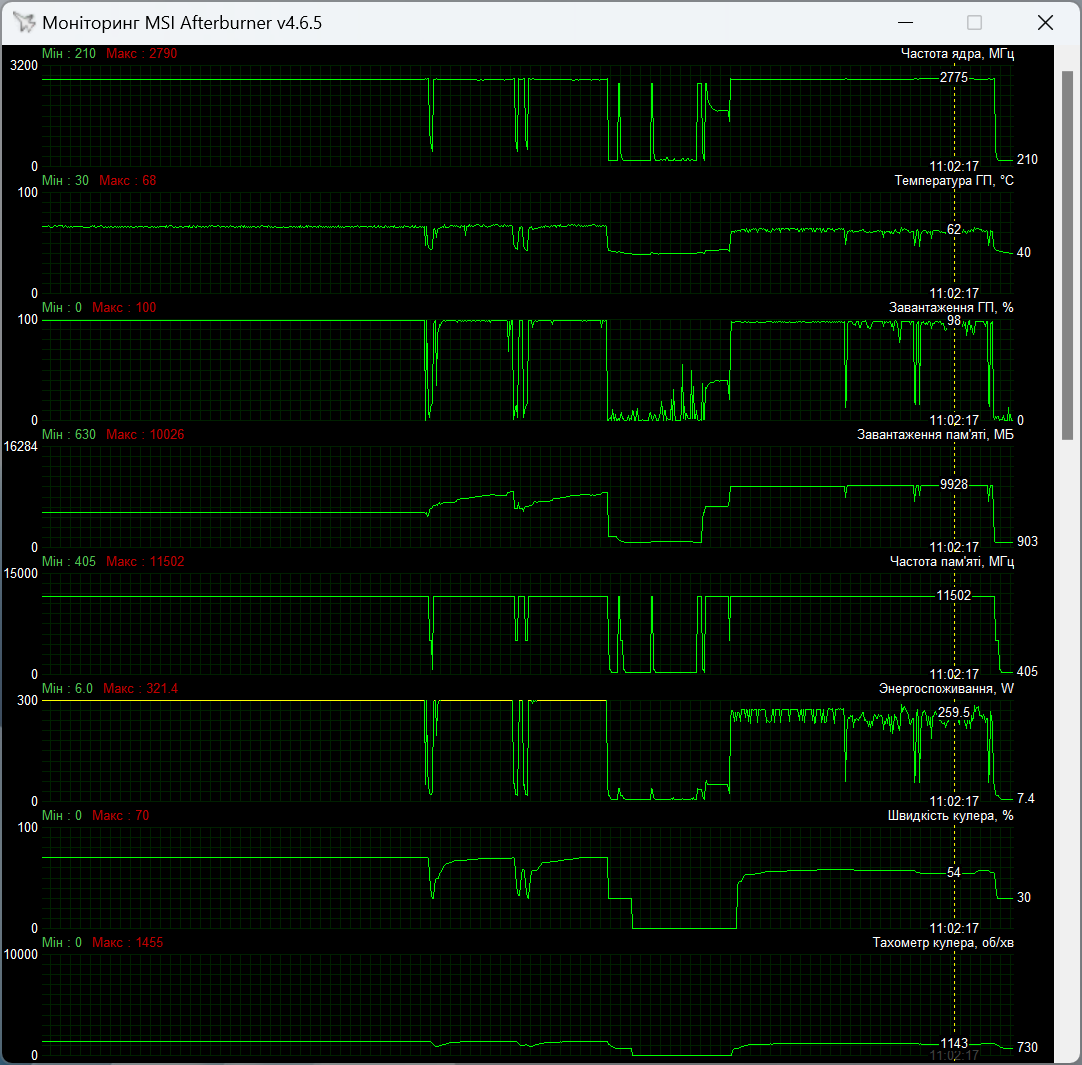1082x1065 pixels.
Task: Click 'Макс : 321.4' on power graph
Action: pos(140,689)
